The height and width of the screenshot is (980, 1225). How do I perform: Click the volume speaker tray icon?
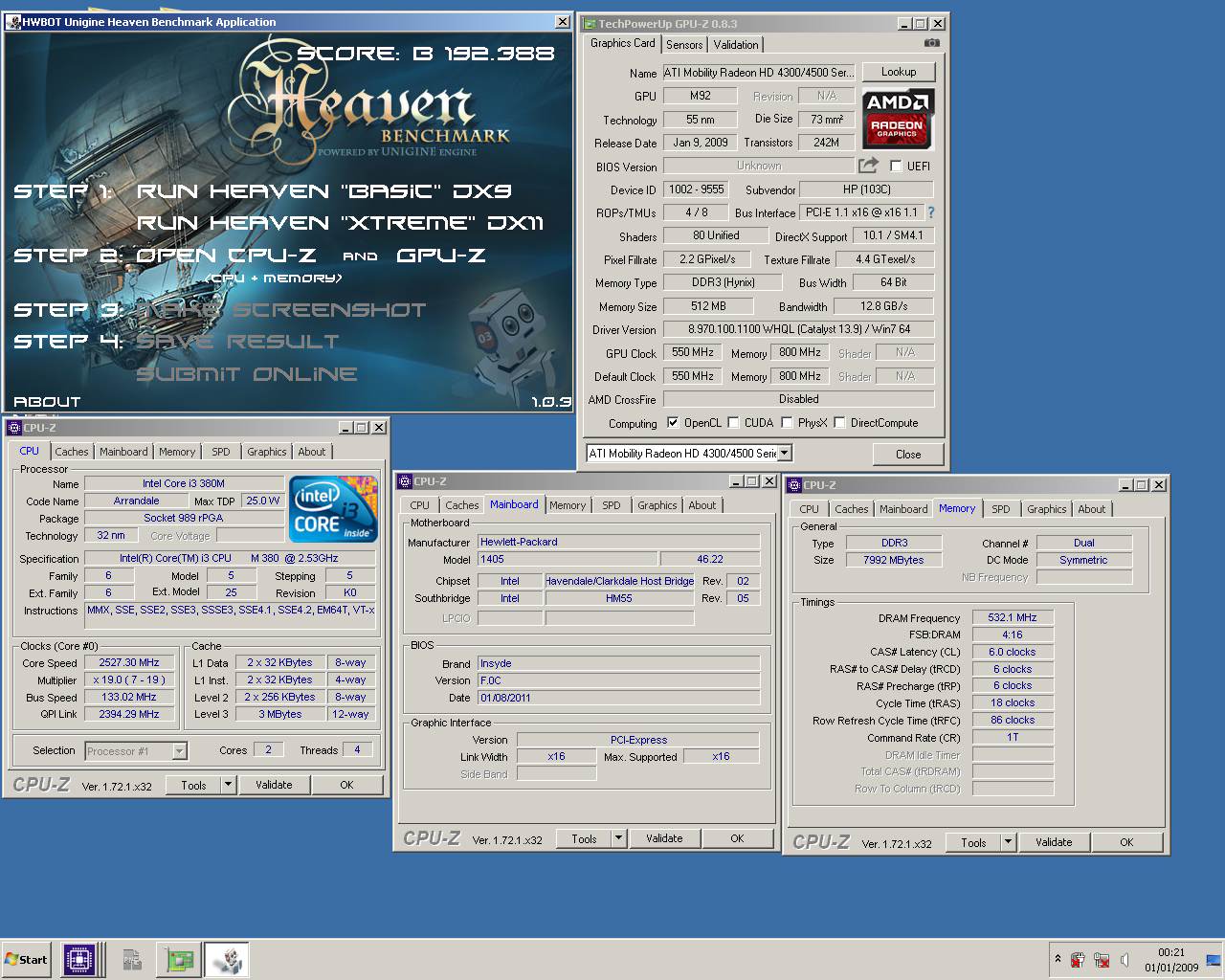1125,959
